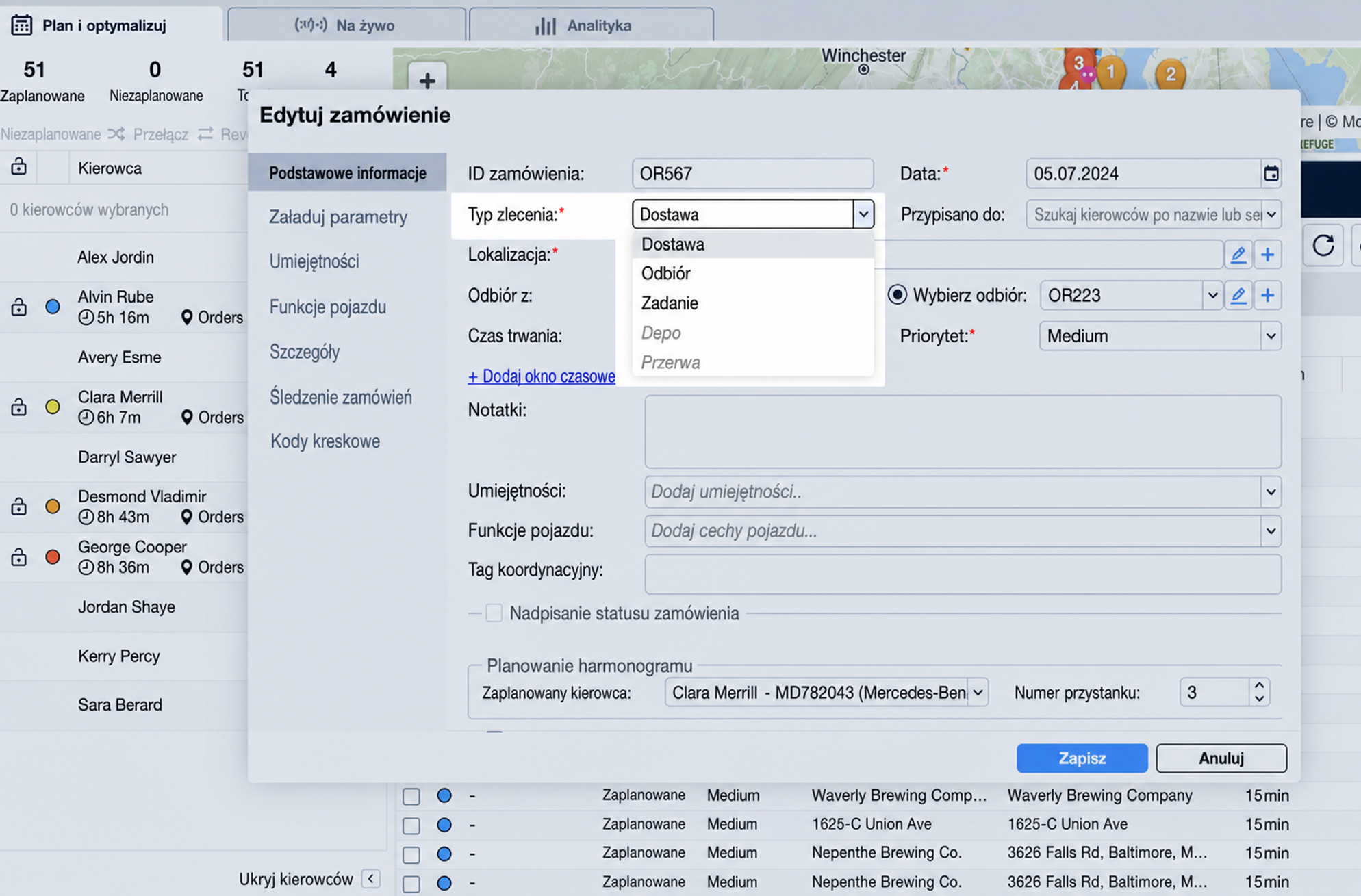Switch to the Analityka tab
The width and height of the screenshot is (1361, 896).
click(592, 25)
